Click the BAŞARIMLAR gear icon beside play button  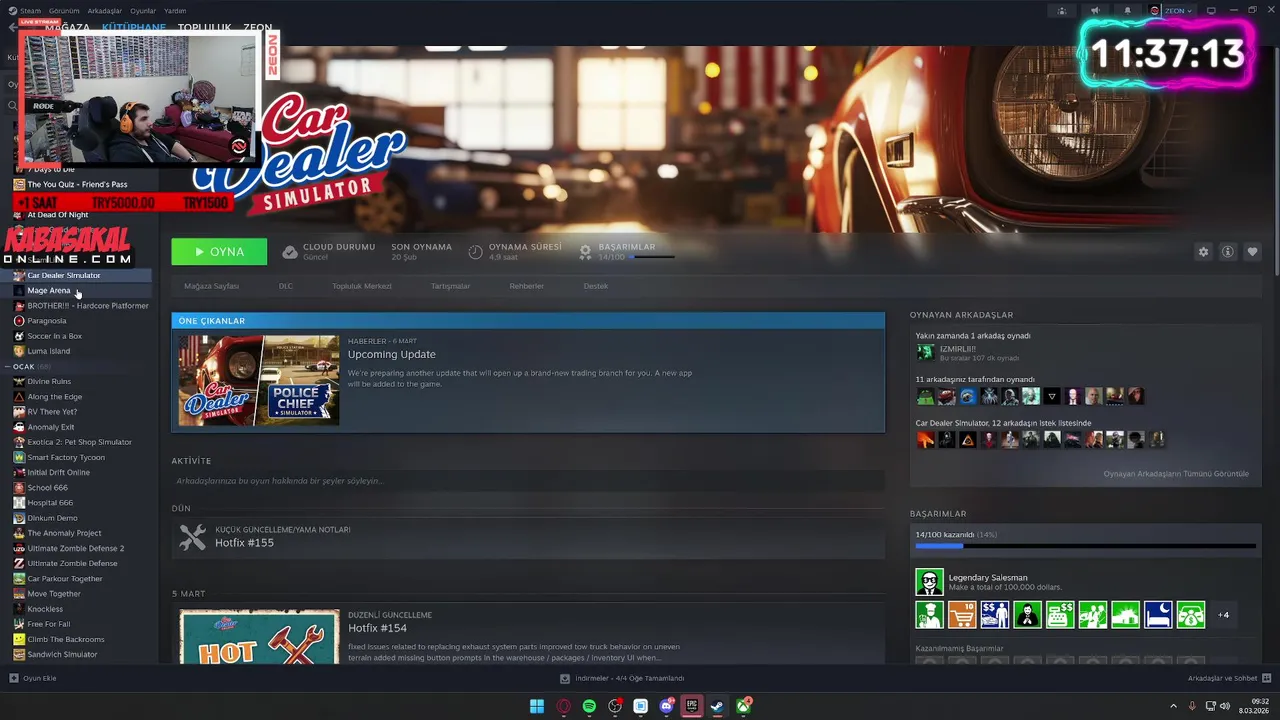586,252
